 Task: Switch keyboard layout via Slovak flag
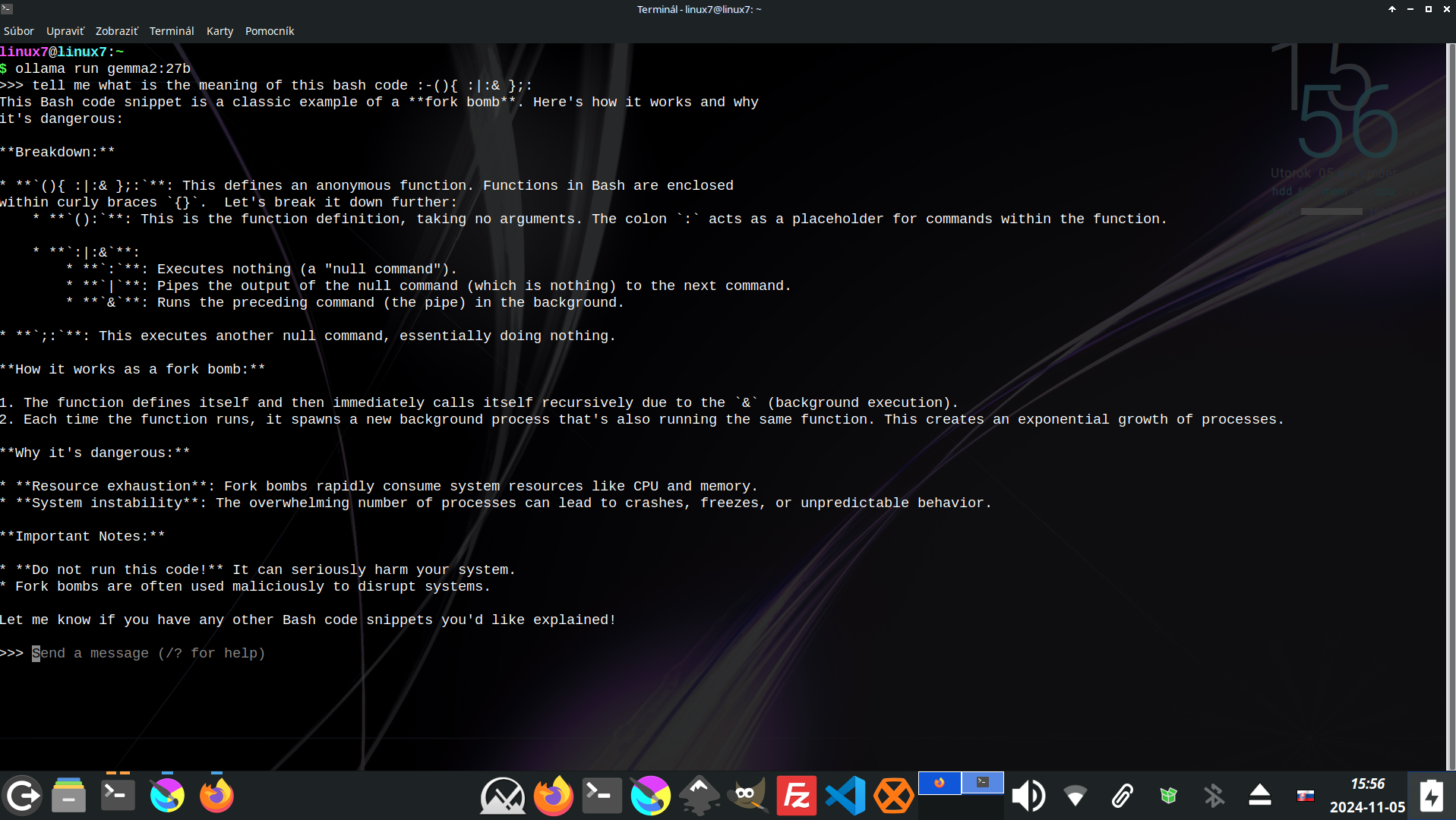1305,796
